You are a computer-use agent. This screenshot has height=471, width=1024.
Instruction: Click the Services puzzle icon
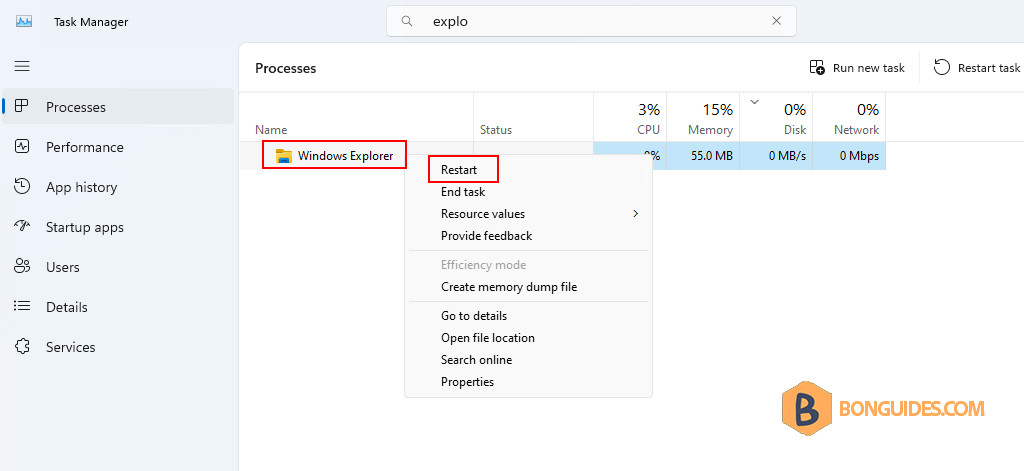coord(22,346)
